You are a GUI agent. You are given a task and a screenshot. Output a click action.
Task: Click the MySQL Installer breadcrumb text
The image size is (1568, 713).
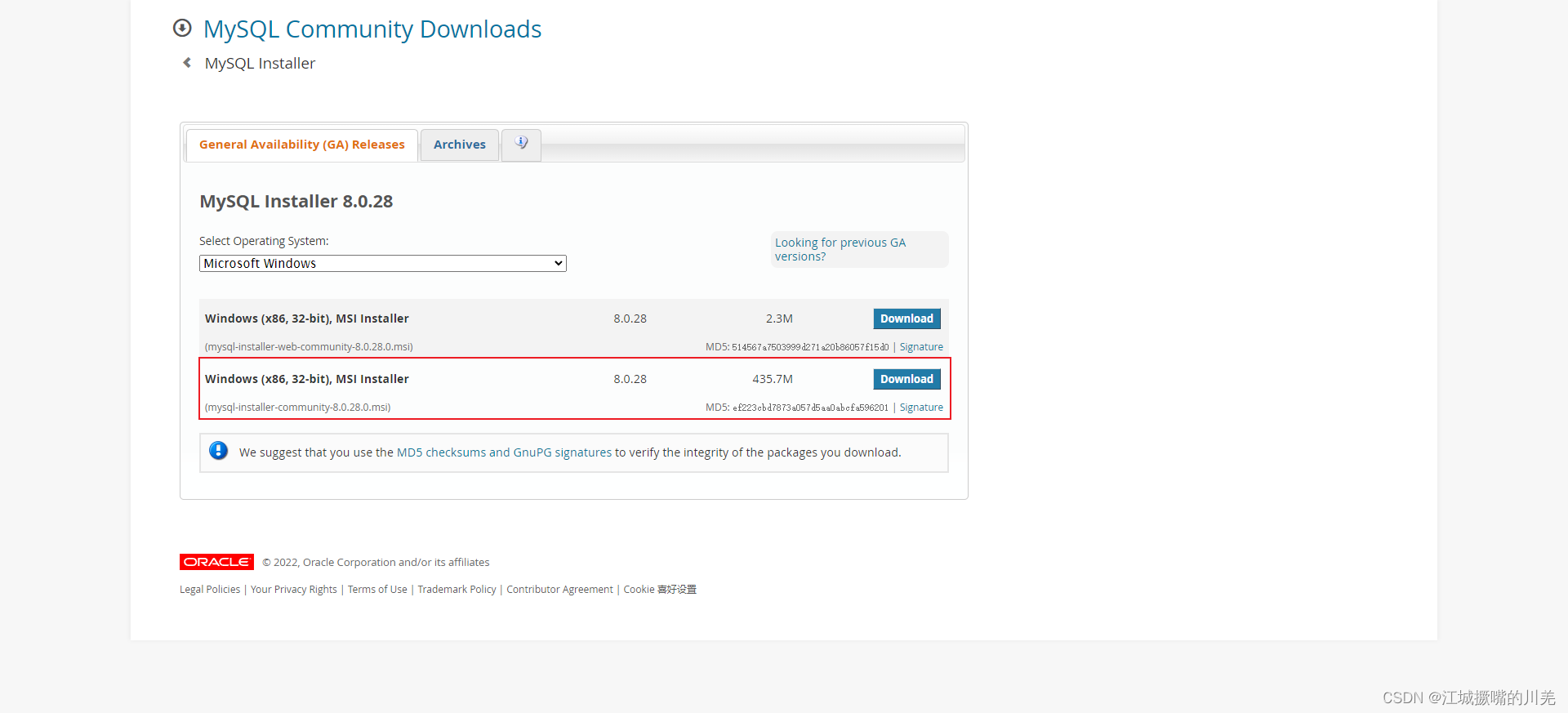pyautogui.click(x=260, y=64)
